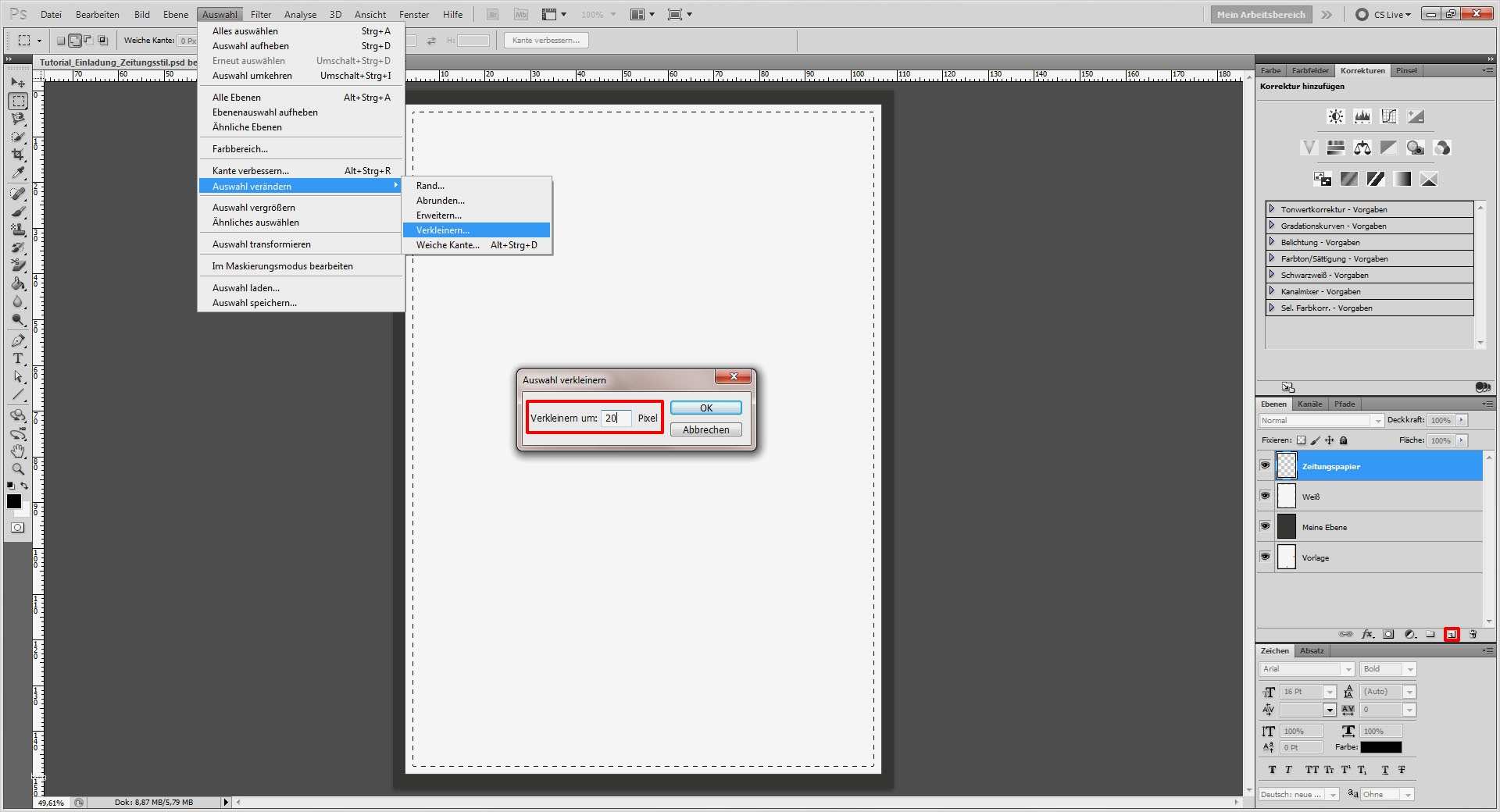This screenshot has height=812, width=1500.
Task: Select the Paint Bucket tool
Action: tap(18, 283)
